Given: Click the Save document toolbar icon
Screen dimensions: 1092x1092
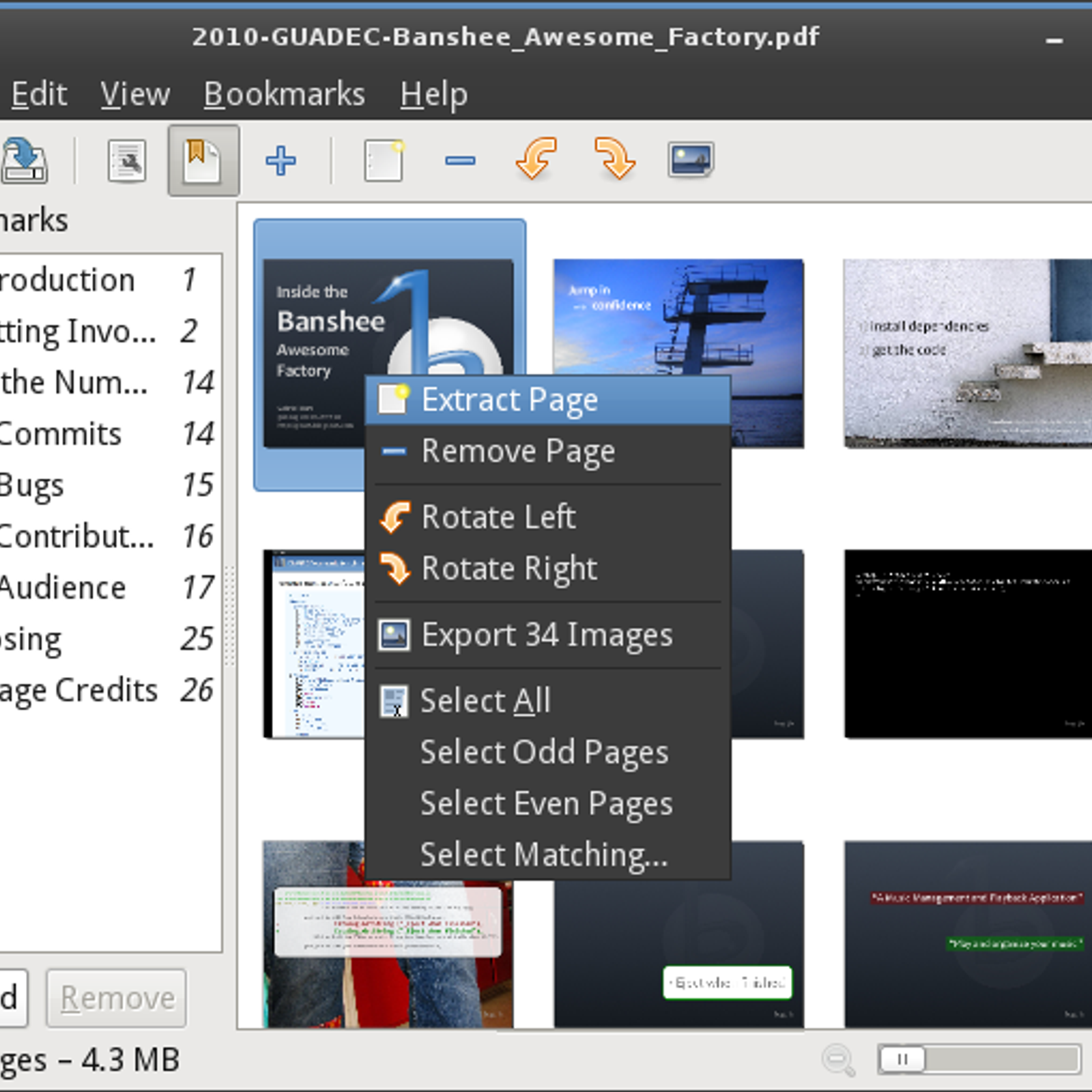Looking at the screenshot, I should 24,161.
